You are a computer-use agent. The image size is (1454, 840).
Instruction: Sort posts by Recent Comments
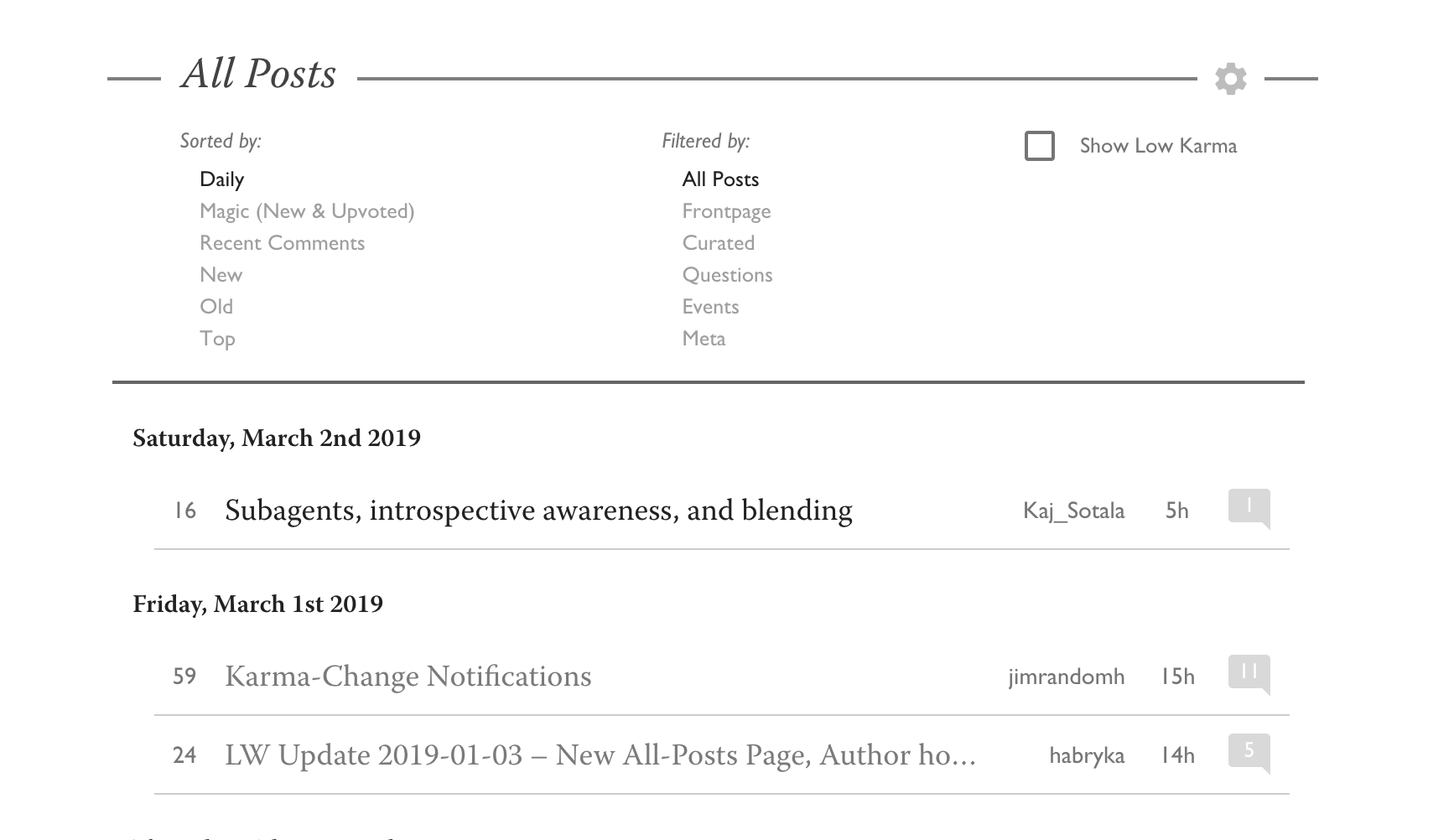click(282, 243)
